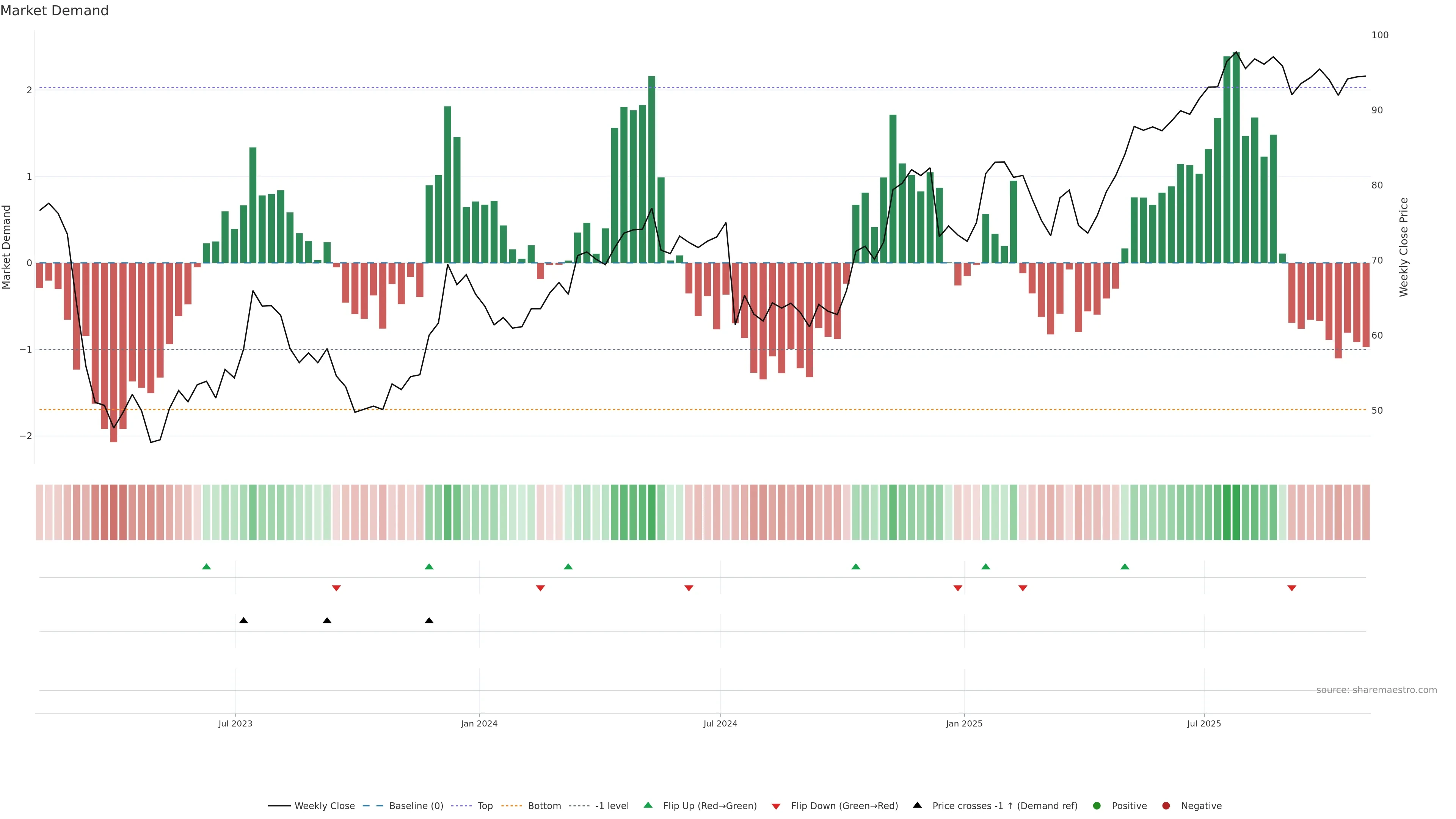Click the red Negative legend dot

pos(1166,806)
